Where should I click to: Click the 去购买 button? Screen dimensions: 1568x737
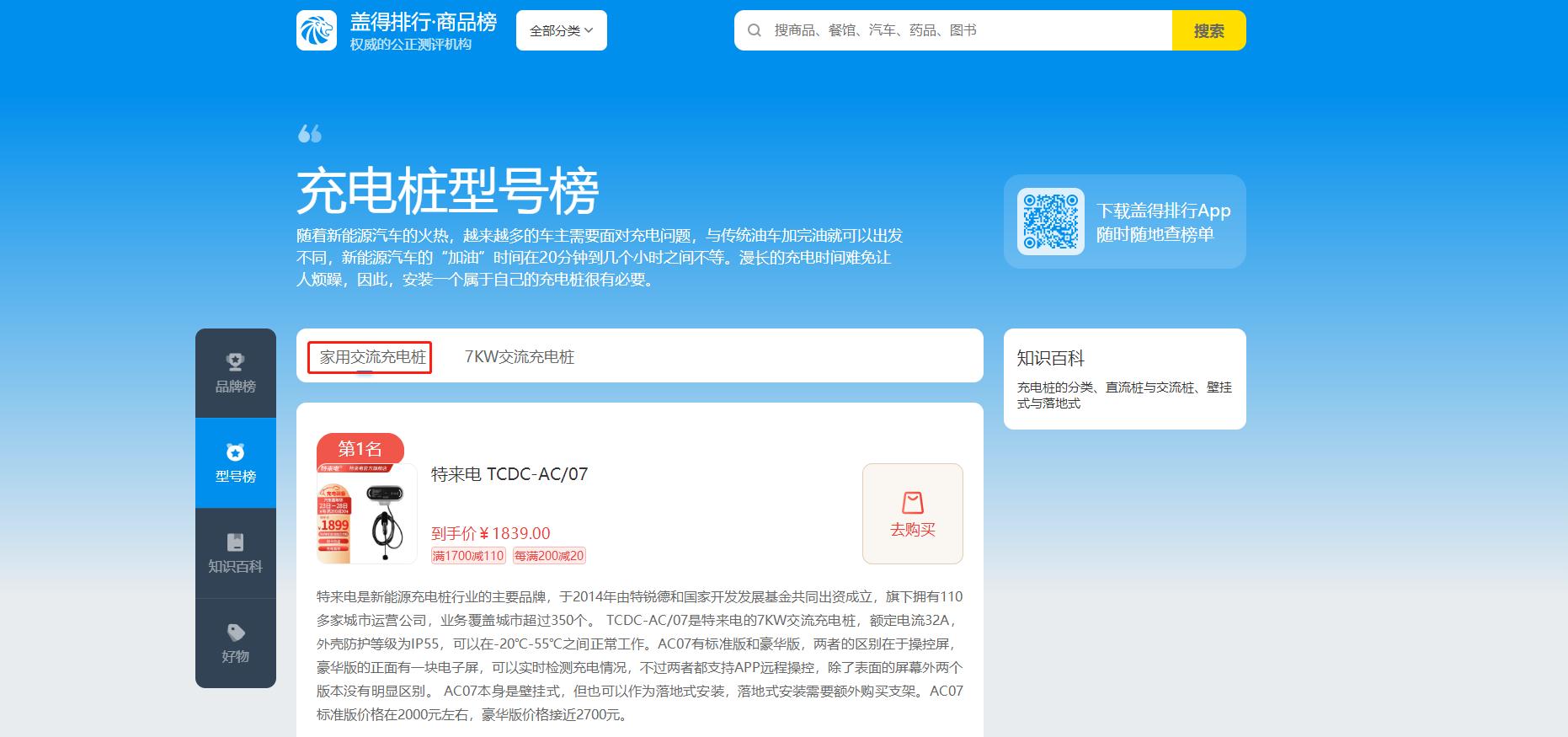(913, 514)
